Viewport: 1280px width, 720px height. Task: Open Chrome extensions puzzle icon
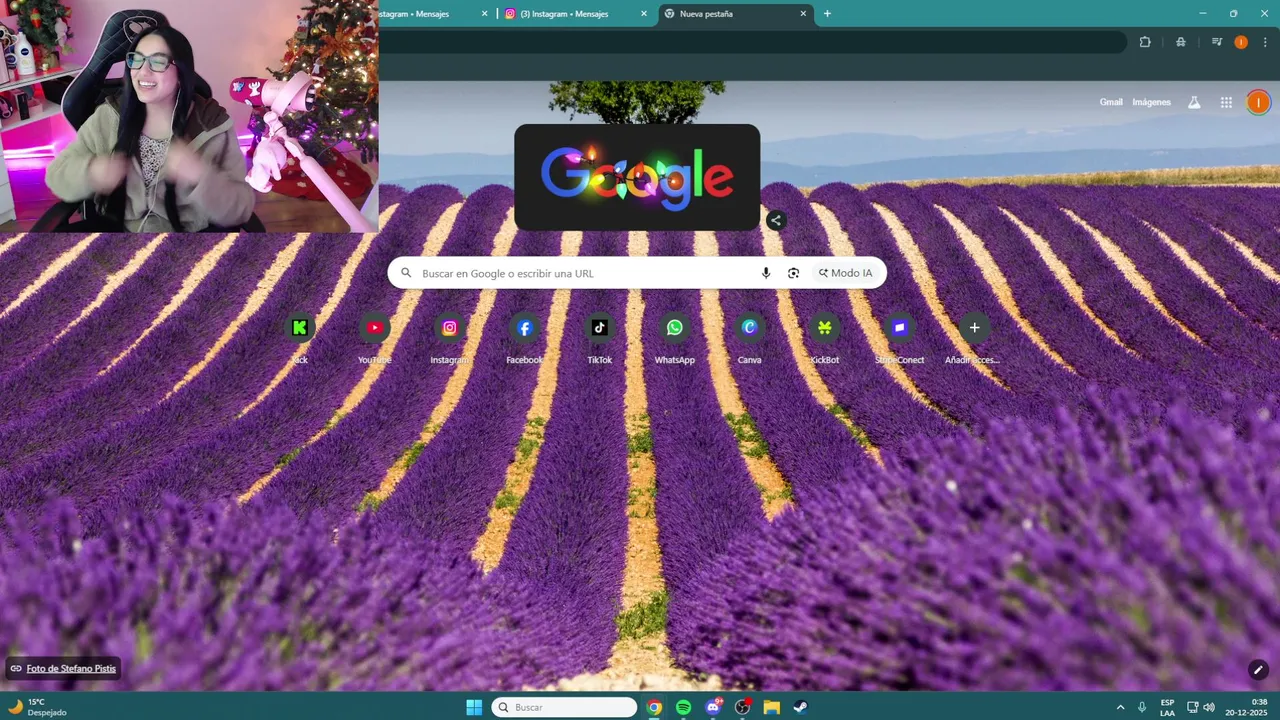(1145, 42)
